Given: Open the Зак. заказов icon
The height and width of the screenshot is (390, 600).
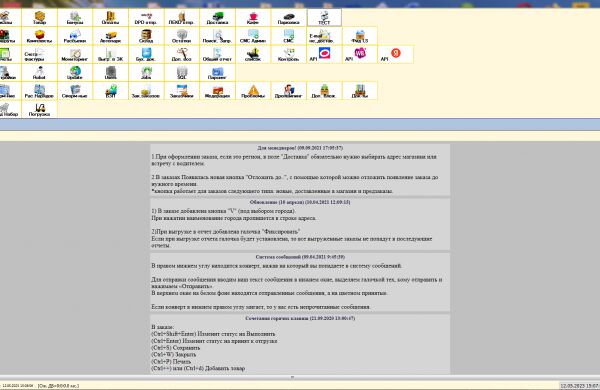Looking at the screenshot, I should [x=146, y=91].
